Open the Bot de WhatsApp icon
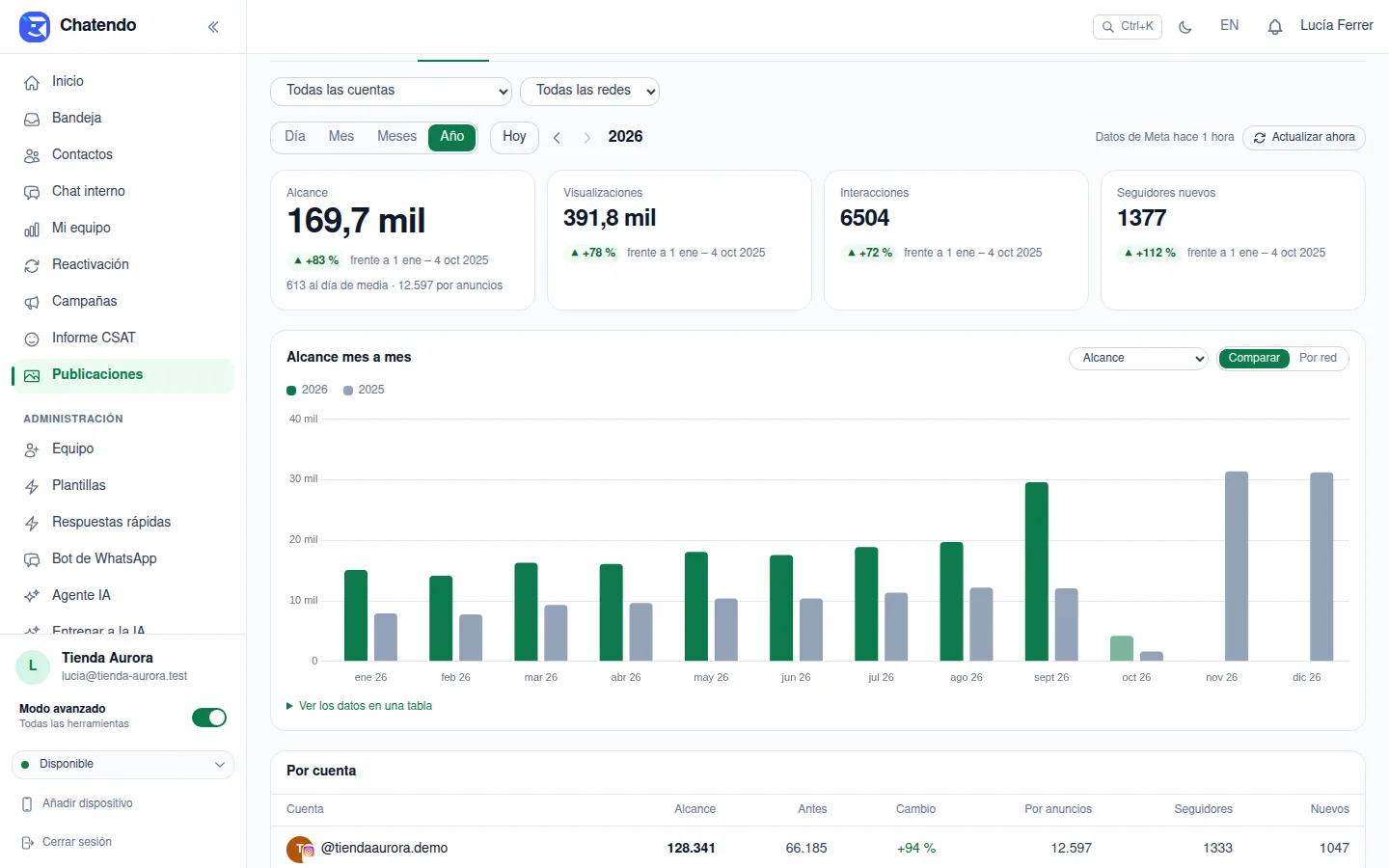Screen dimensions: 1389x868 (32, 559)
